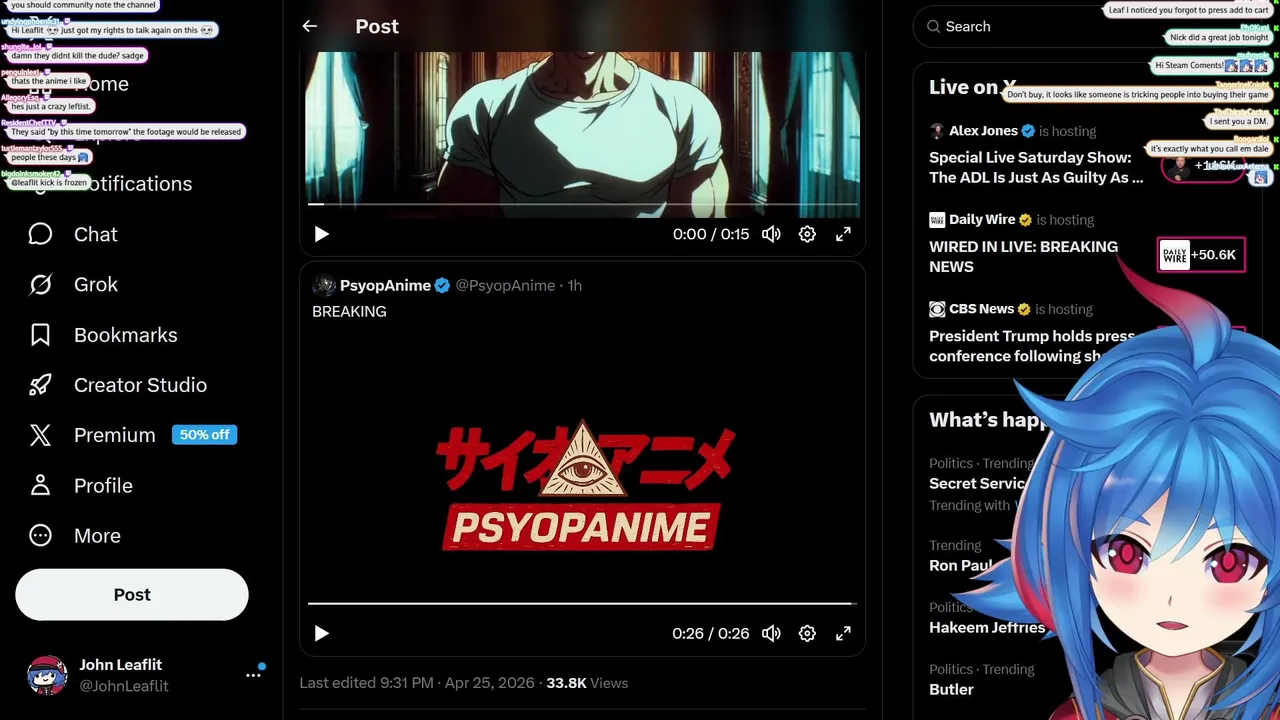1280x720 pixels.
Task: Open the Butler politics trend
Action: [x=951, y=689]
